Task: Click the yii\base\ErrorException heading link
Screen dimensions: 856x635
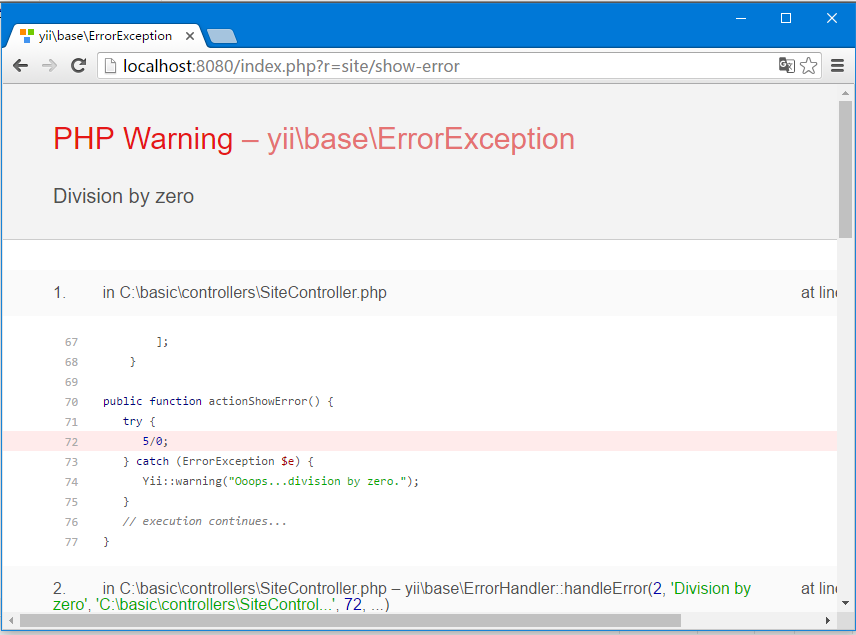Action: click(420, 139)
